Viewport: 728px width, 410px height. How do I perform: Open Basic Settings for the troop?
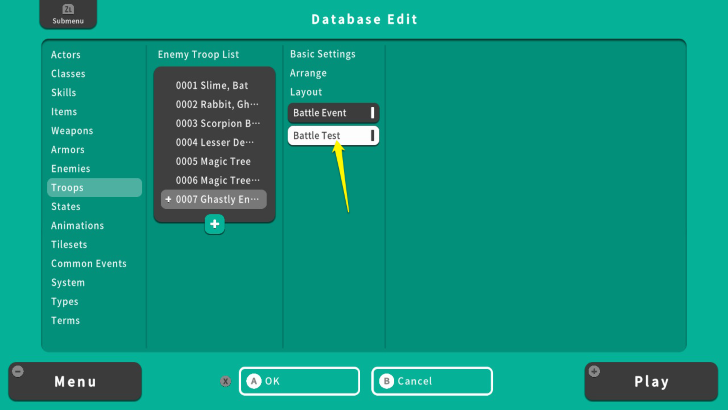pyautogui.click(x=322, y=54)
